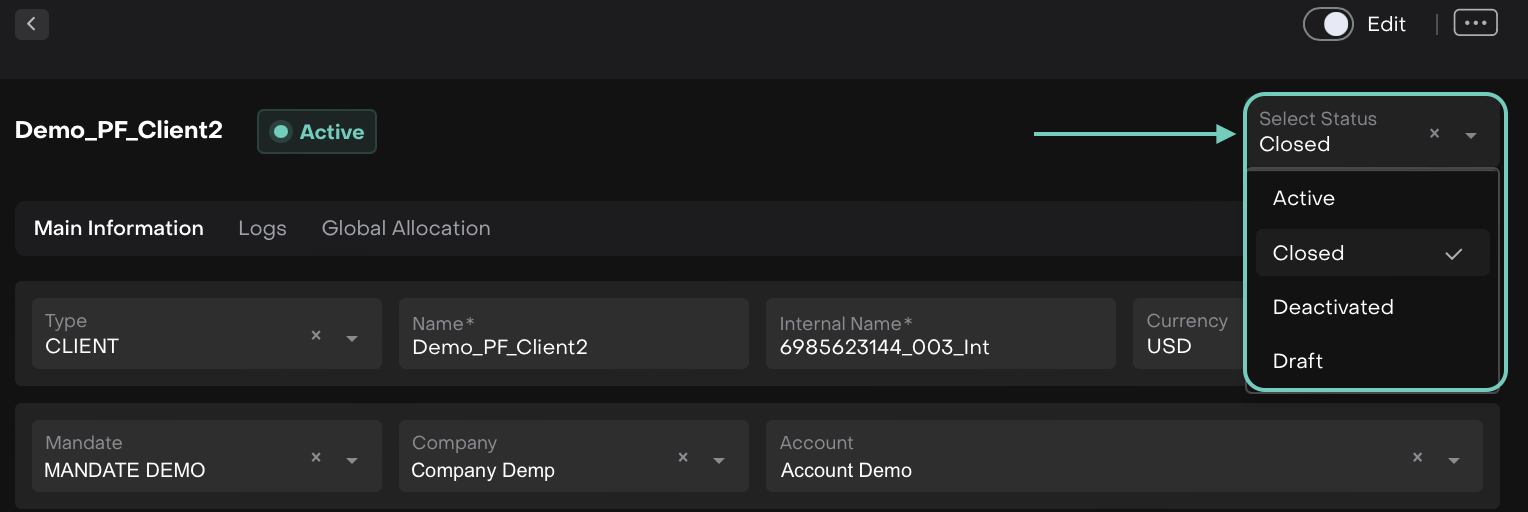
Task: Collapse the Select Status dropdown arrow
Action: coord(1471,135)
